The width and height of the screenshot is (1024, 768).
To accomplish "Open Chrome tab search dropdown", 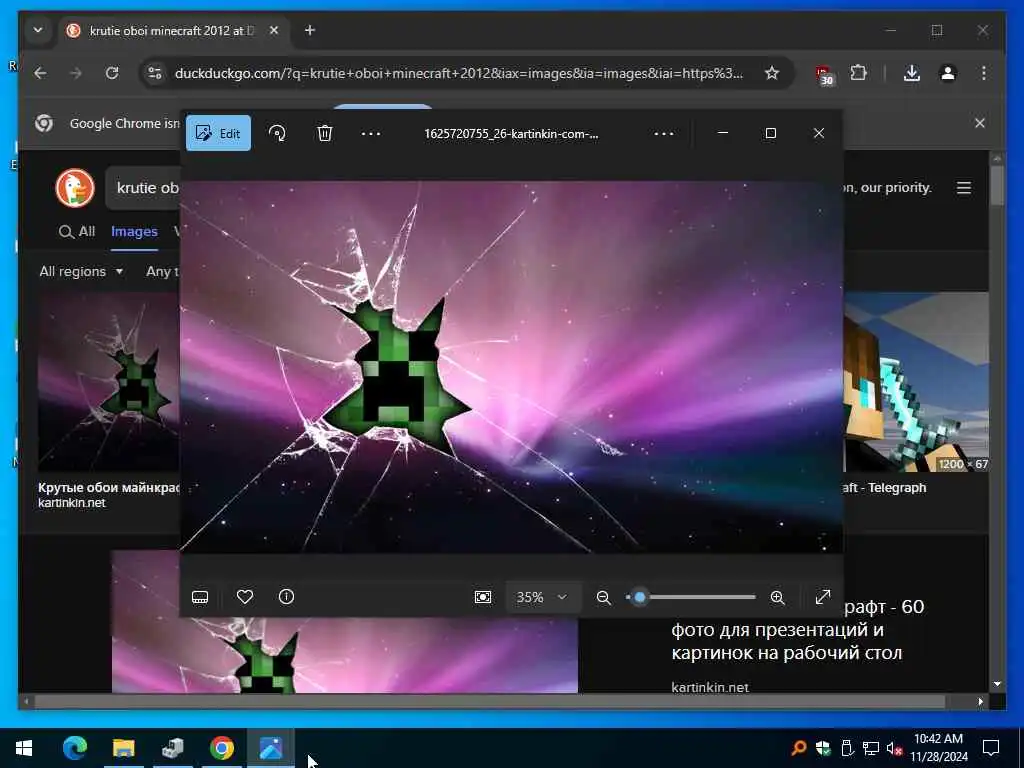I will click(38, 31).
